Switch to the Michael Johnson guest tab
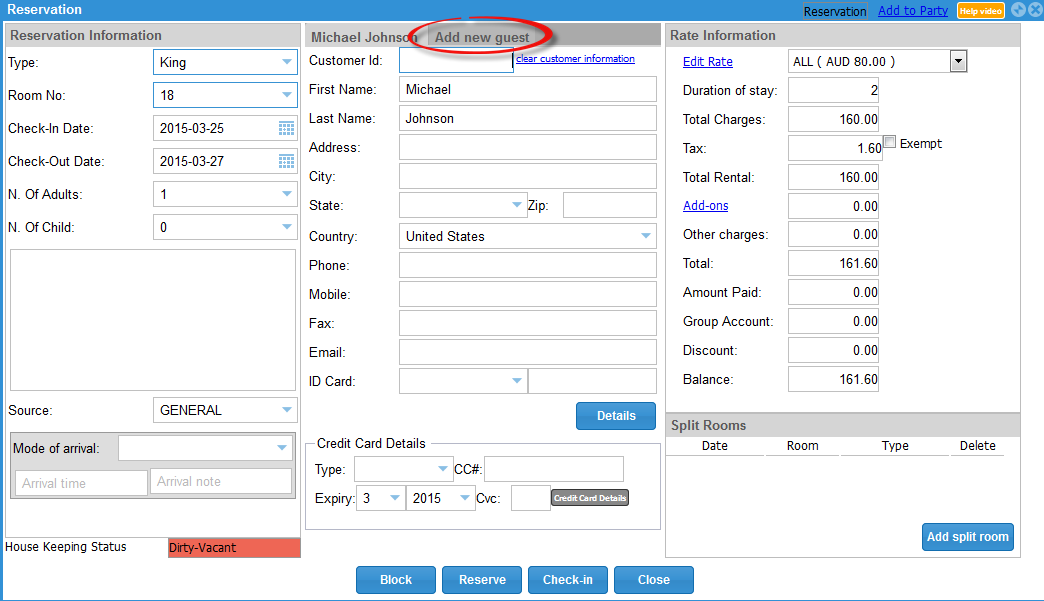The height and width of the screenshot is (601, 1044). [364, 37]
